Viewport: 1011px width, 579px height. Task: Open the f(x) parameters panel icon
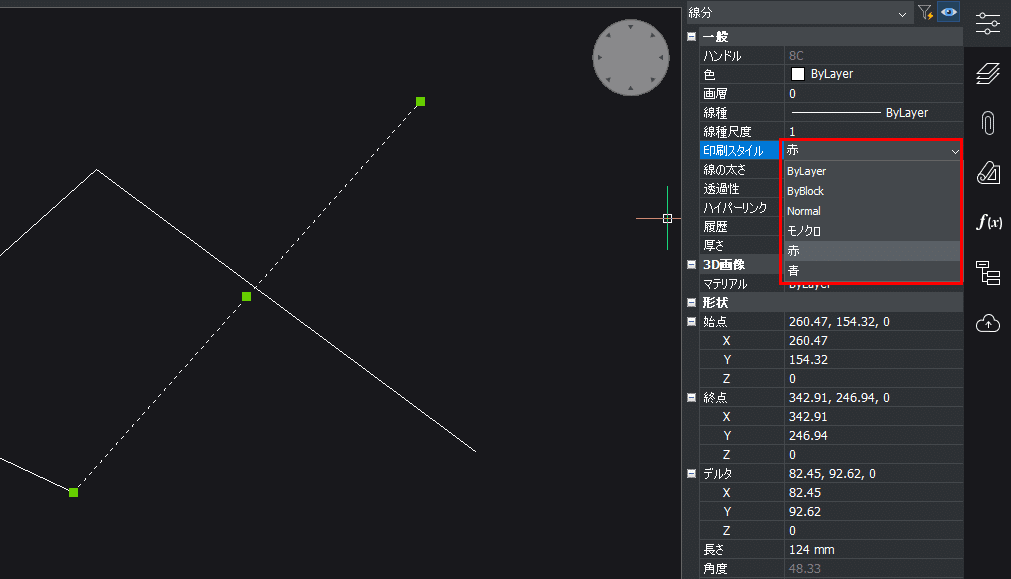pos(988,222)
